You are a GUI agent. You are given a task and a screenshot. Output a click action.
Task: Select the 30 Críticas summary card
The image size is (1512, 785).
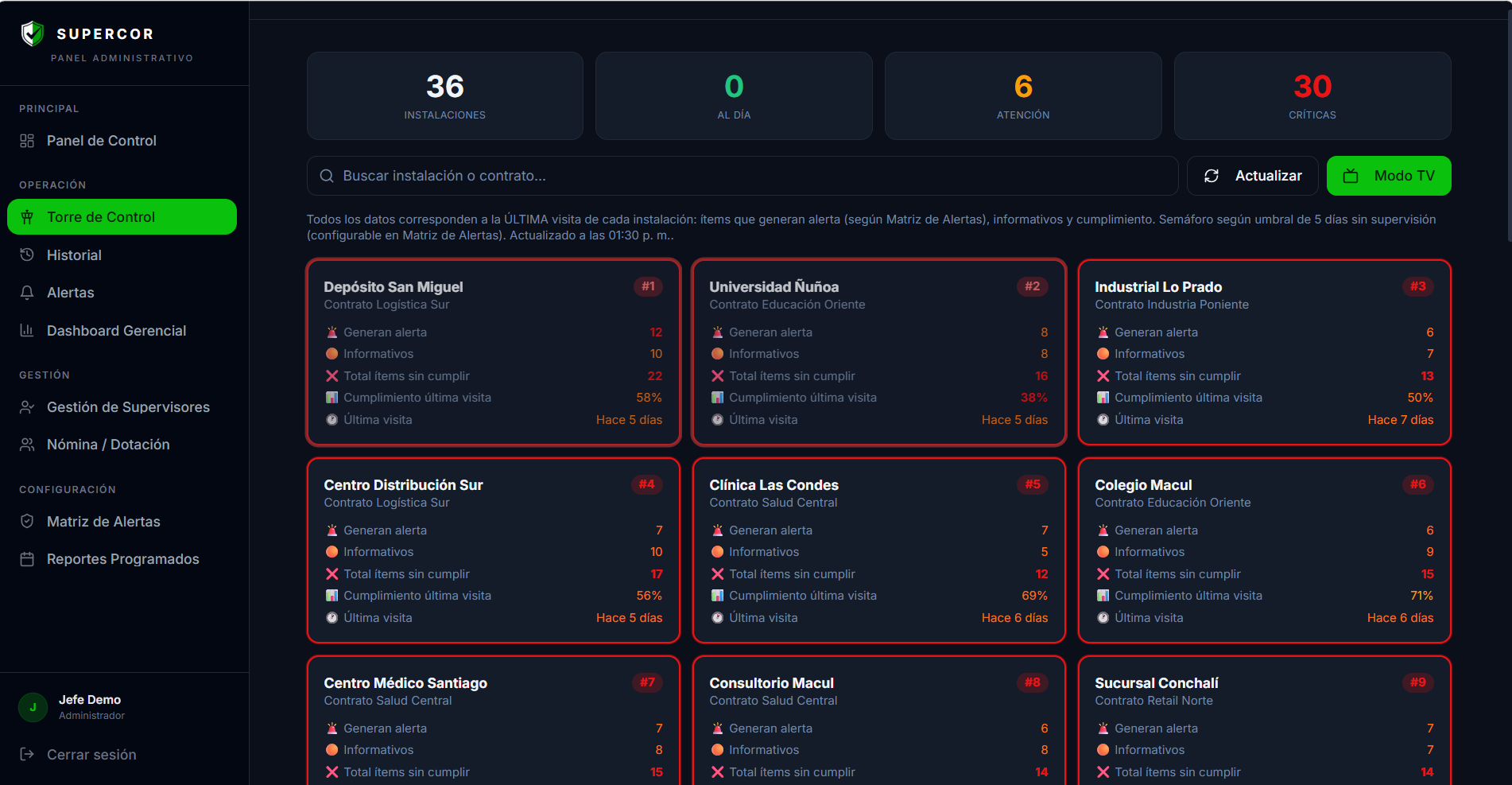(1312, 96)
